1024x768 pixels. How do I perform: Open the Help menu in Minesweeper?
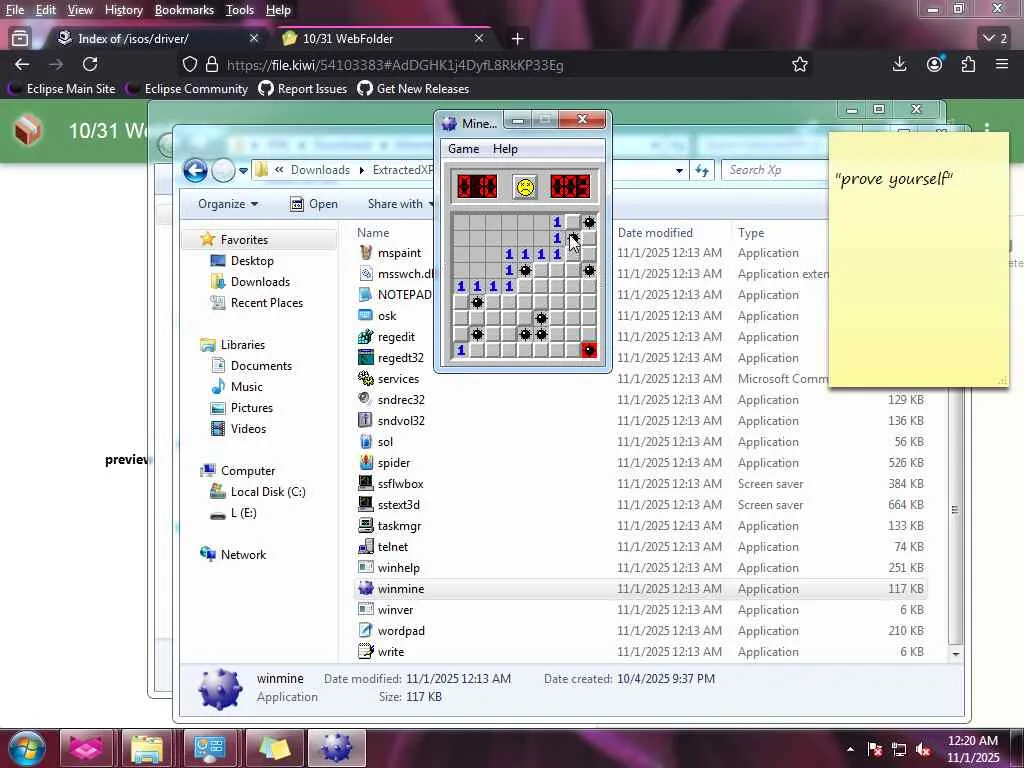pos(505,149)
